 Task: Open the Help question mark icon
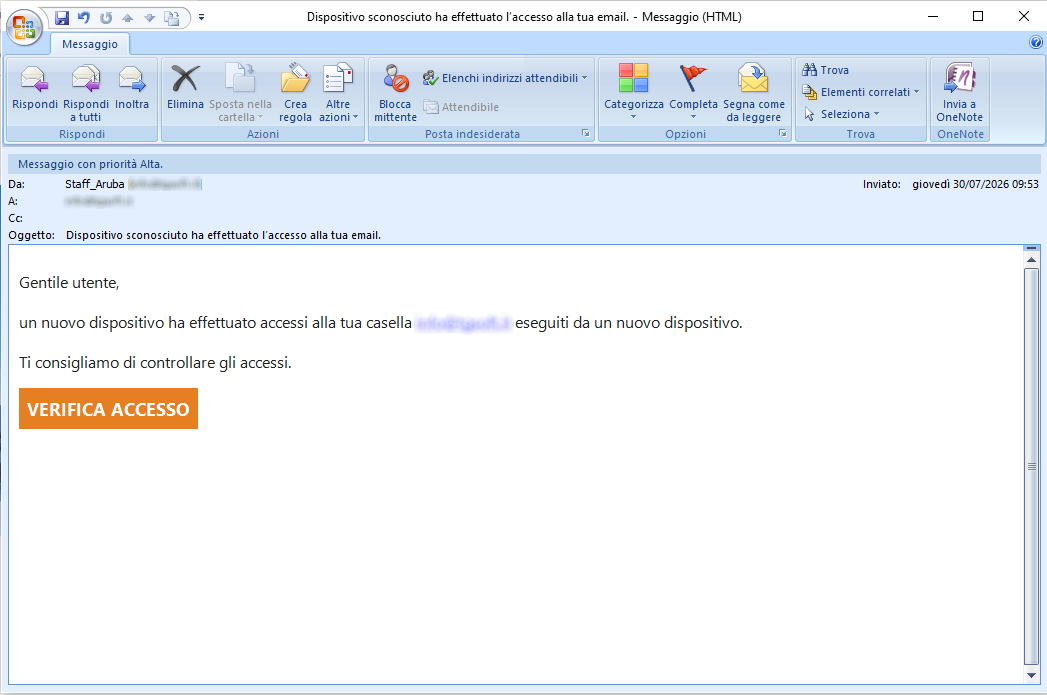pos(1036,42)
